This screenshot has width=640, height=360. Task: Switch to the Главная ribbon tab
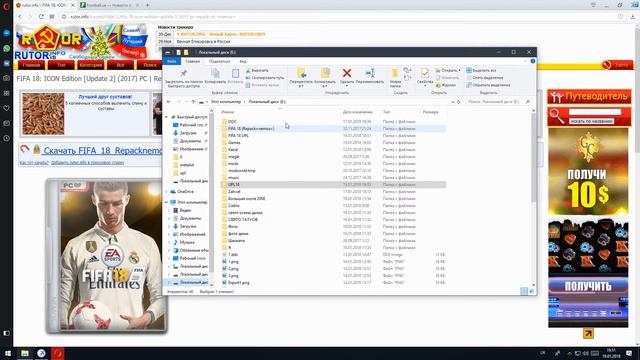click(x=192, y=61)
